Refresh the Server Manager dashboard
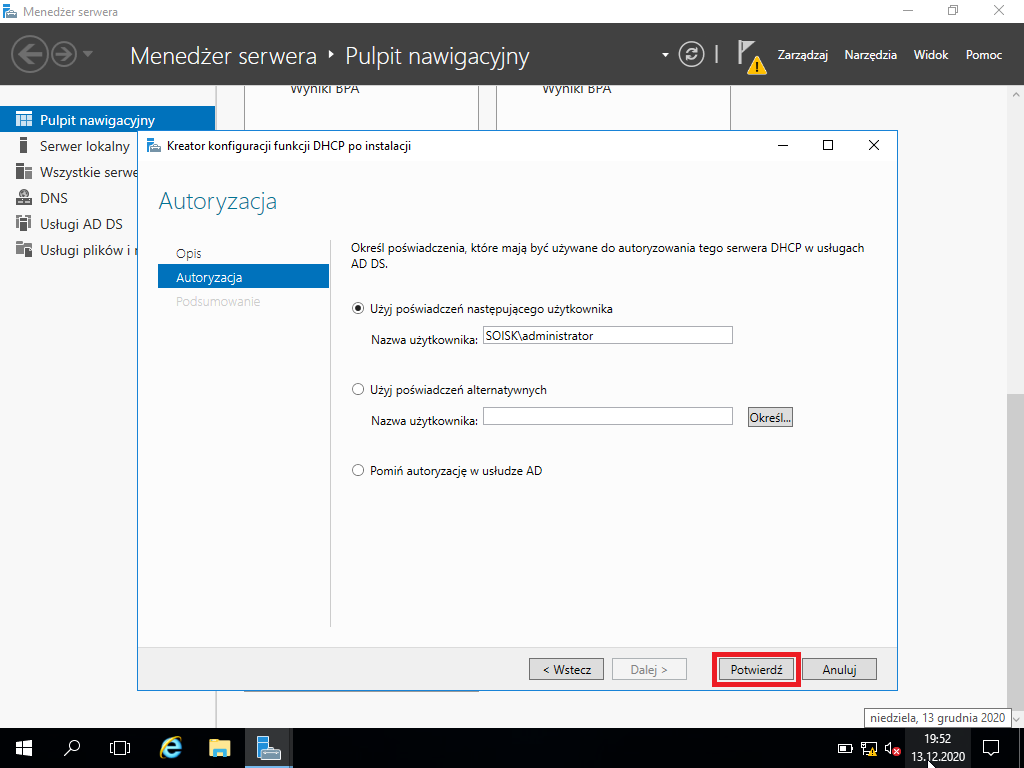1024x768 pixels. (x=691, y=54)
